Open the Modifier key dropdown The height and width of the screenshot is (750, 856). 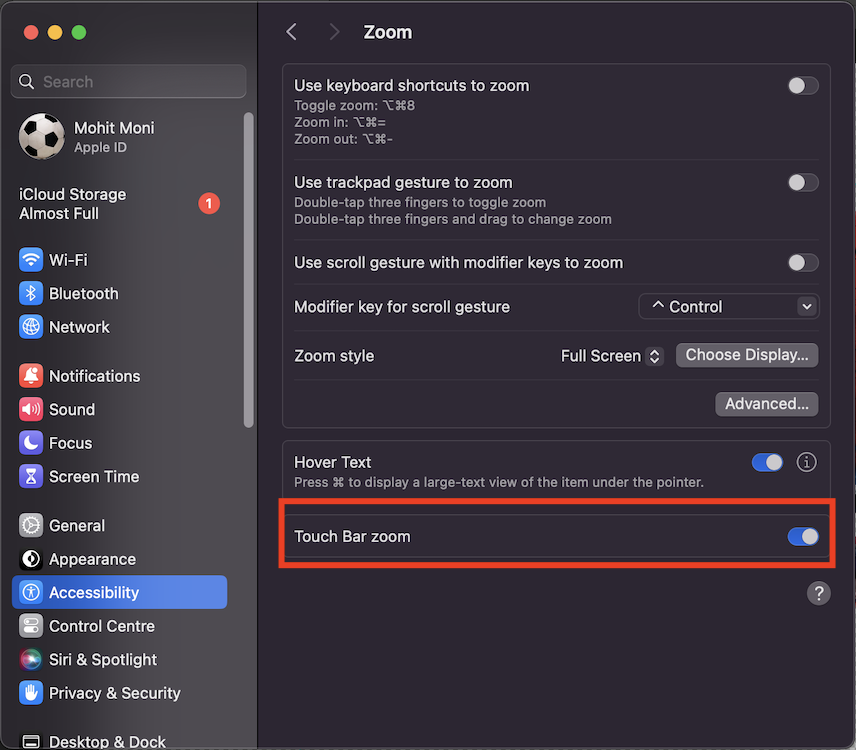coord(728,306)
